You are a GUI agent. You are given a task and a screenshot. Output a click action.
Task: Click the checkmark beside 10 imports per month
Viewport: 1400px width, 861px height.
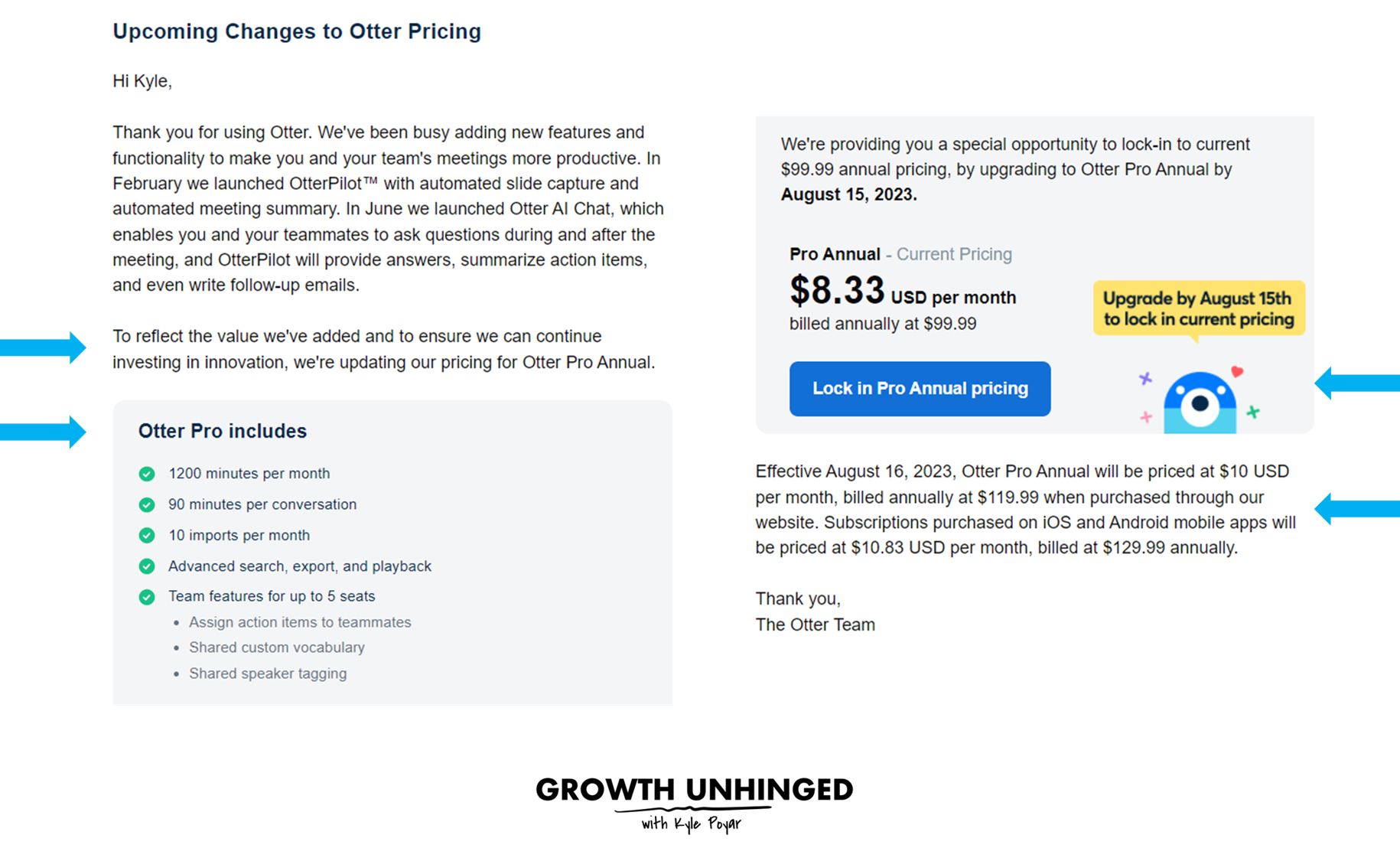[146, 535]
